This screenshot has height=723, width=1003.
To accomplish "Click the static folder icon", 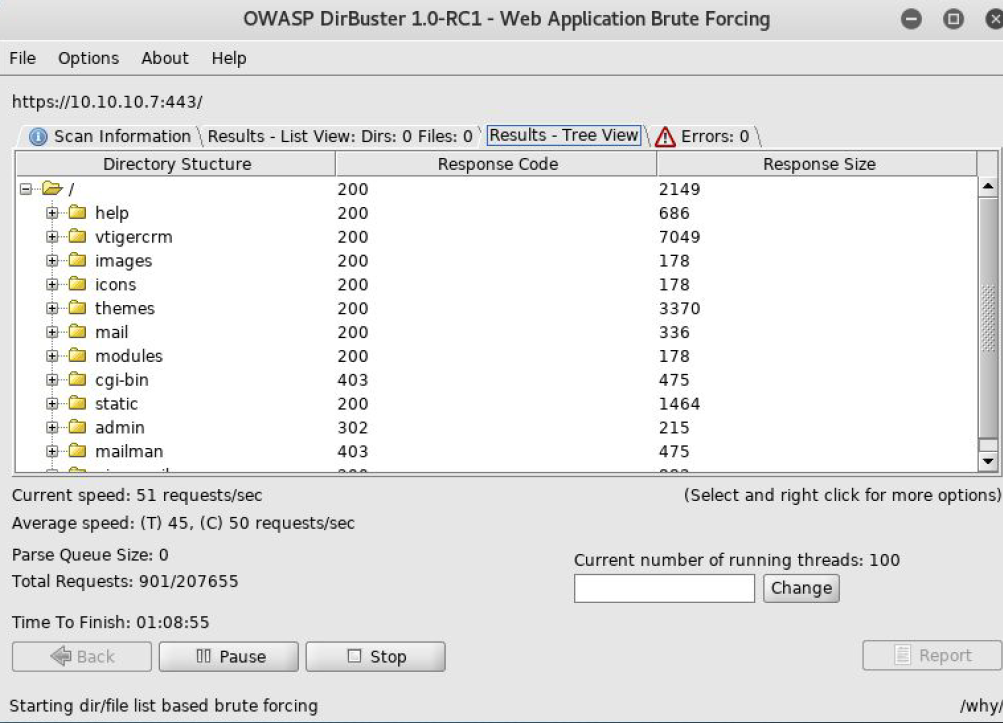I will (77, 404).
